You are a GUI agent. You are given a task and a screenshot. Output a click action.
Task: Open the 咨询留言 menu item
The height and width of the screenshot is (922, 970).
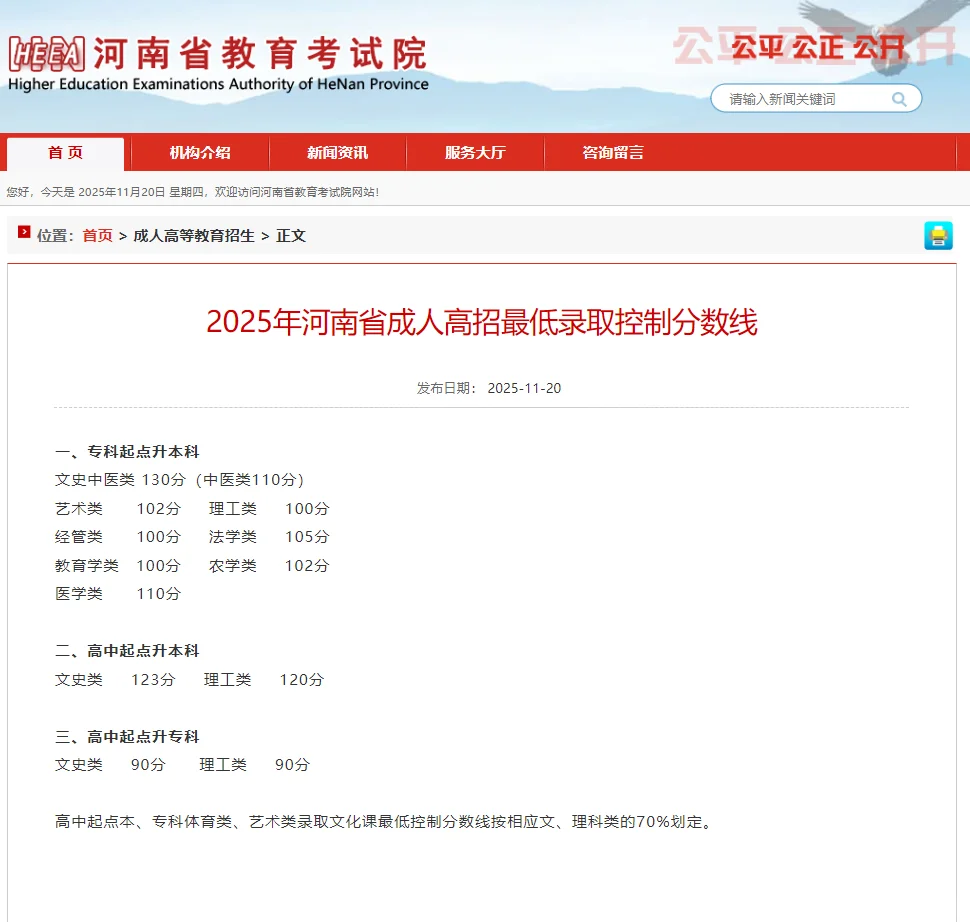coord(611,152)
